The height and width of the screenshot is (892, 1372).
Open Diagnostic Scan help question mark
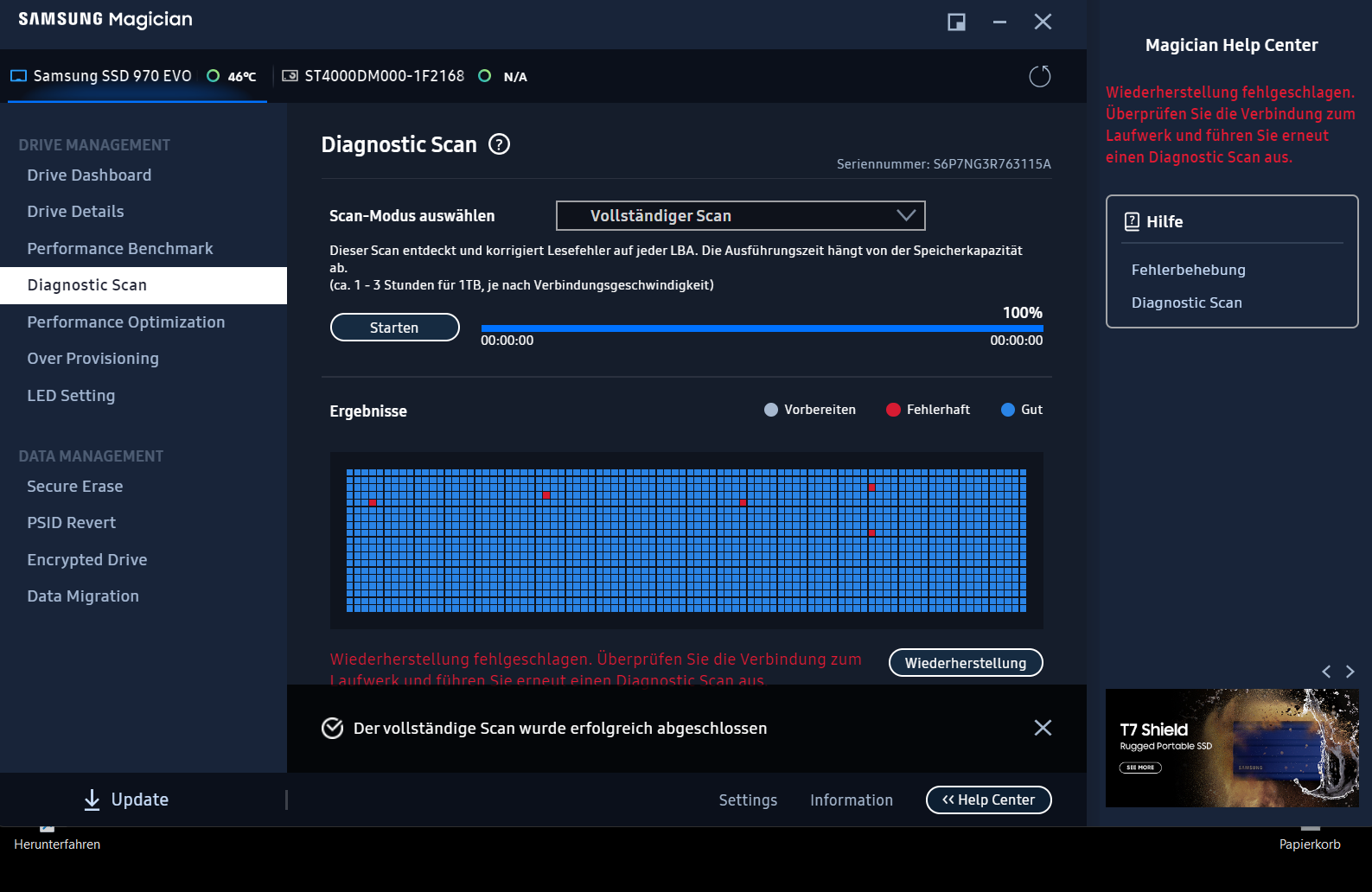tap(499, 144)
